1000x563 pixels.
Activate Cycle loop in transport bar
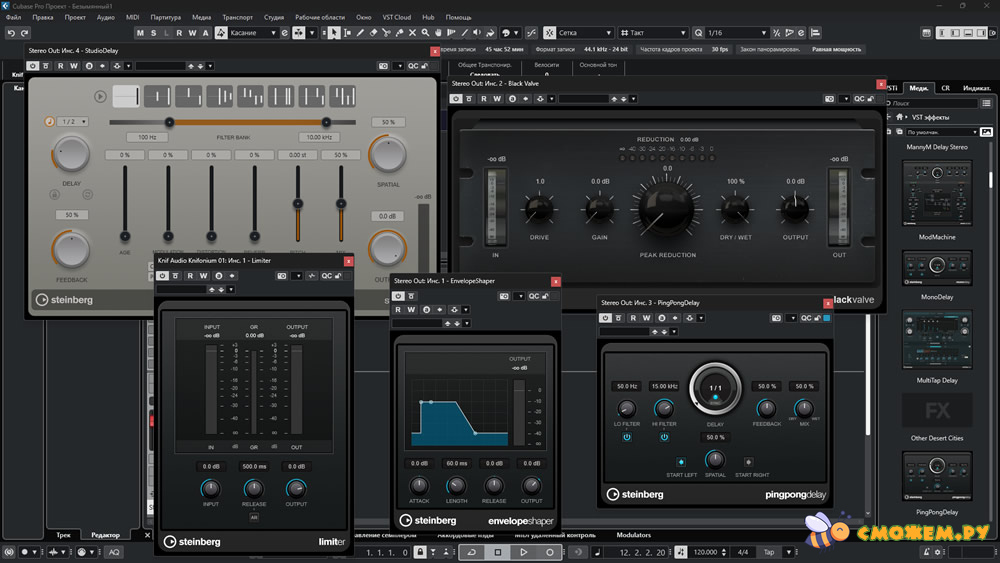pos(472,552)
